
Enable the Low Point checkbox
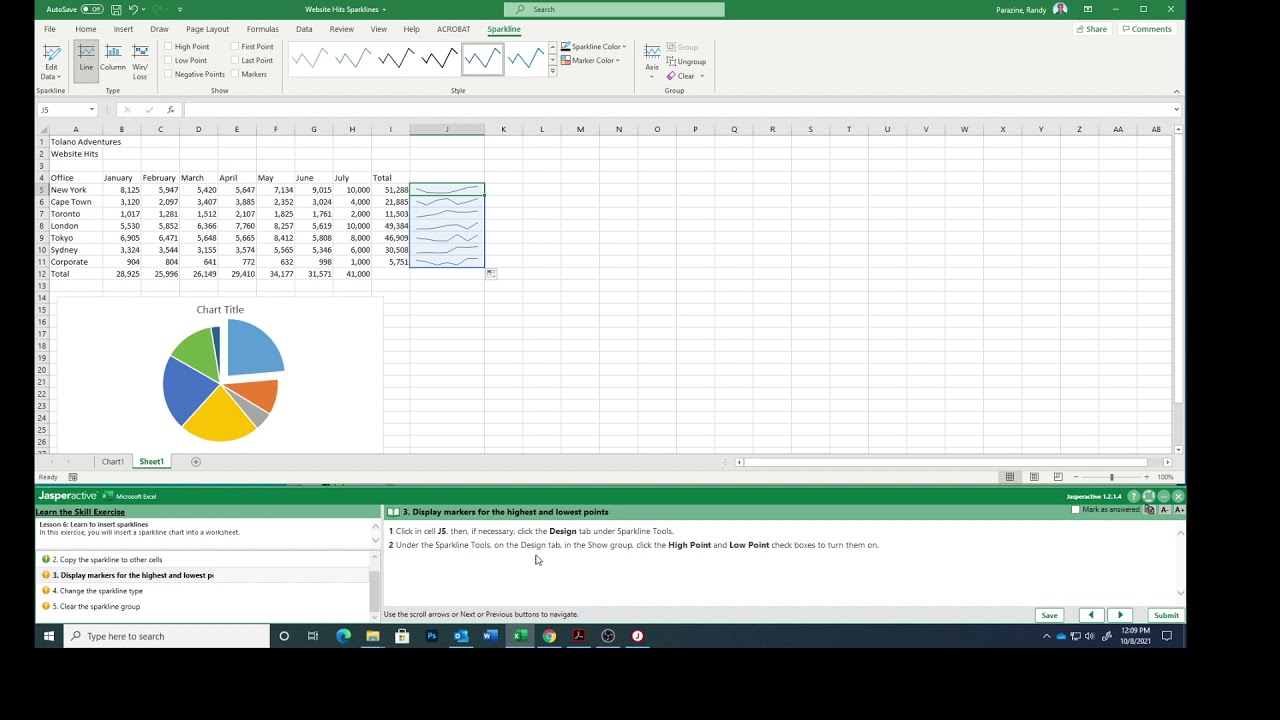[x=169, y=60]
